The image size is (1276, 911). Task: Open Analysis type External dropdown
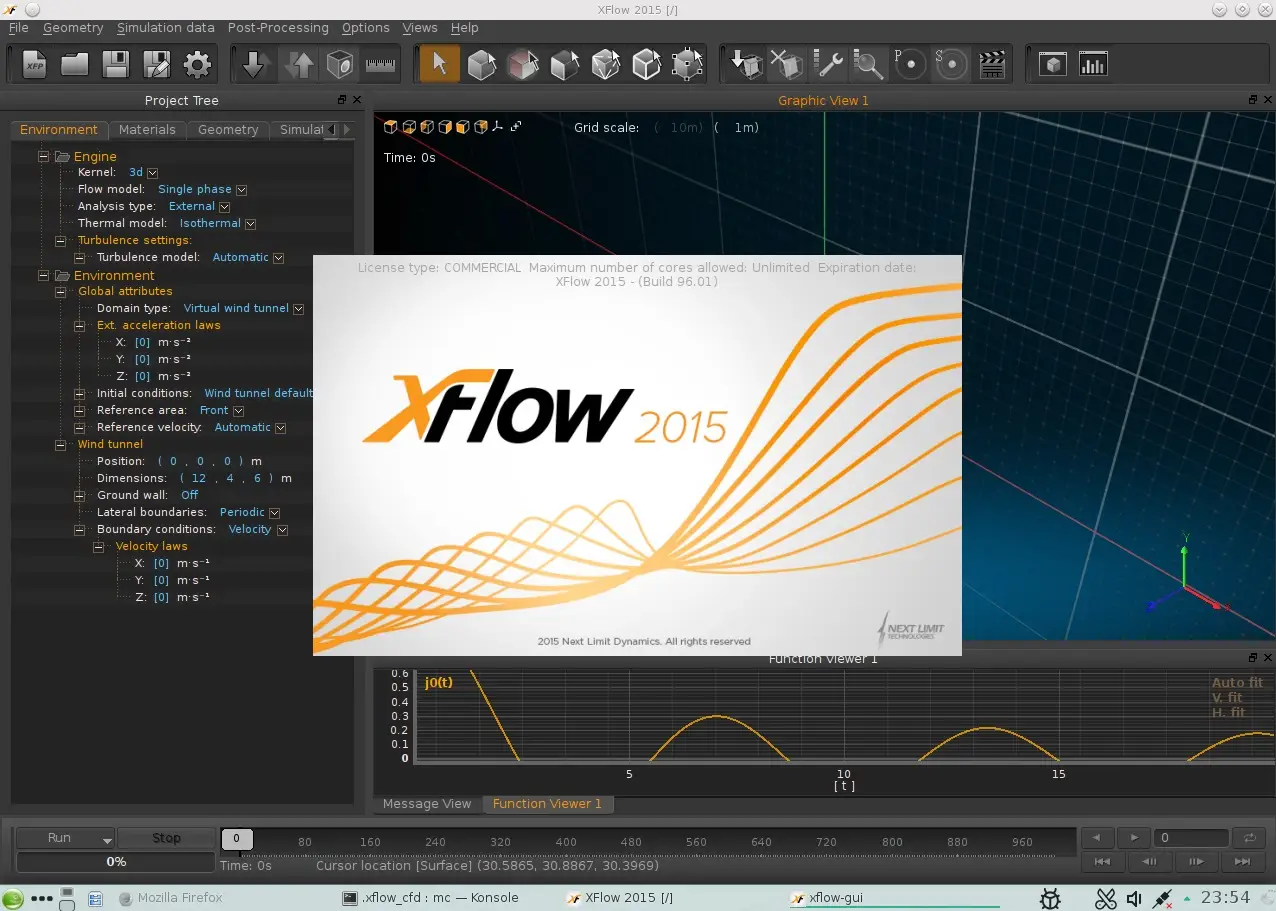pyautogui.click(x=225, y=207)
